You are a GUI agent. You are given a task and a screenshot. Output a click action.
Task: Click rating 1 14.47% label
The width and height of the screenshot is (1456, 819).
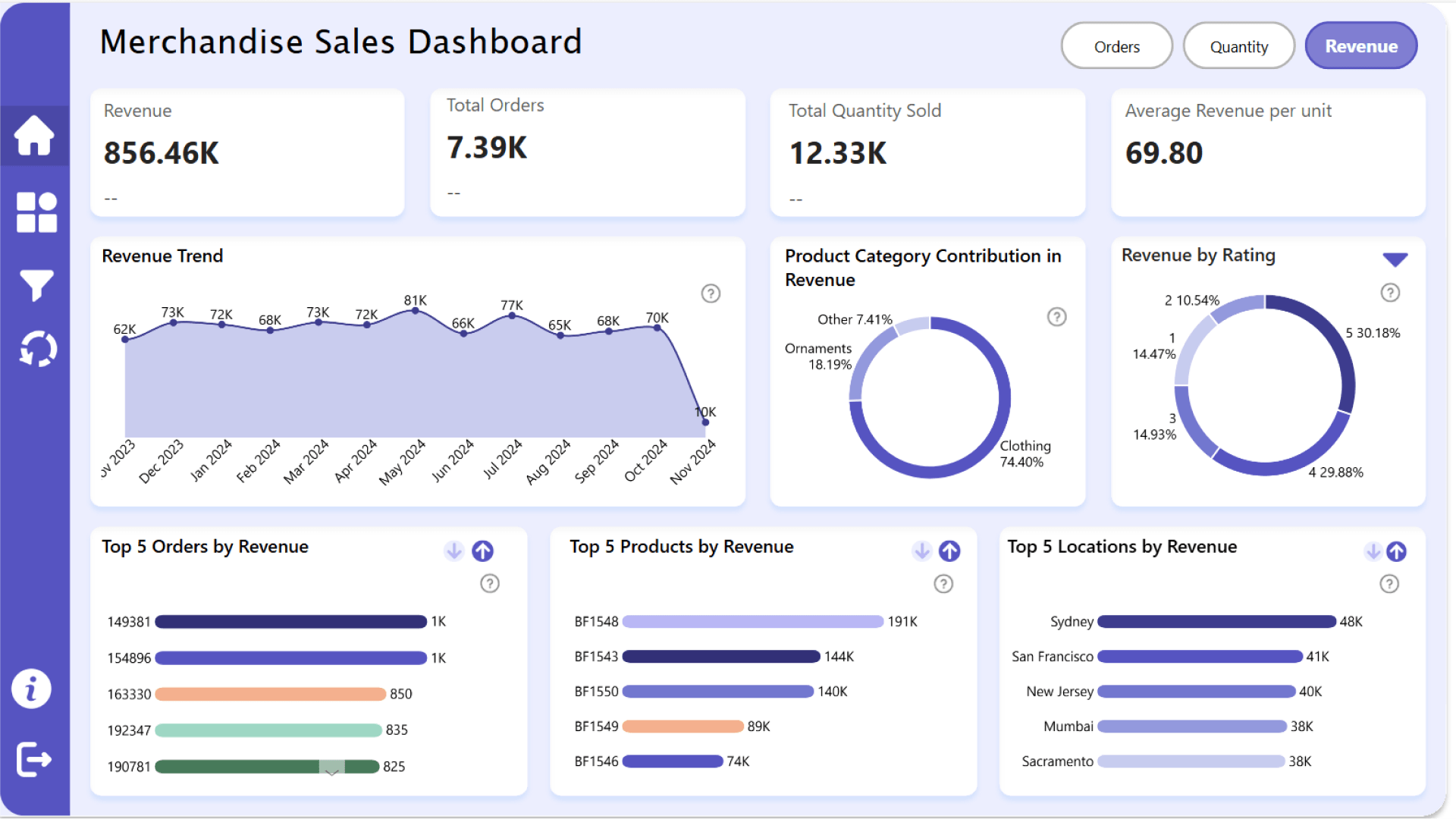pyautogui.click(x=1154, y=346)
